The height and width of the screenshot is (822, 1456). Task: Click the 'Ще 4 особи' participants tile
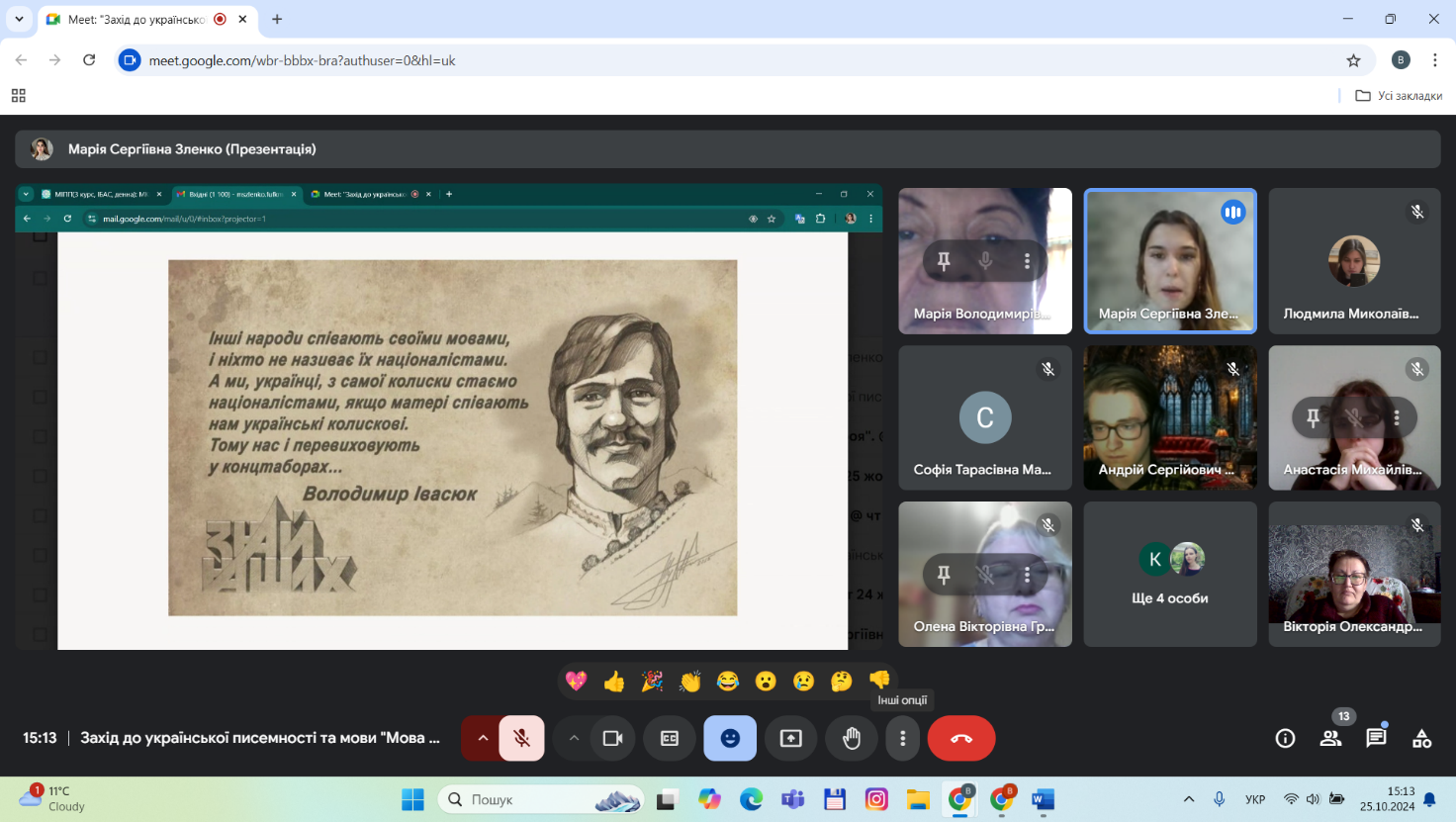pyautogui.click(x=1170, y=574)
